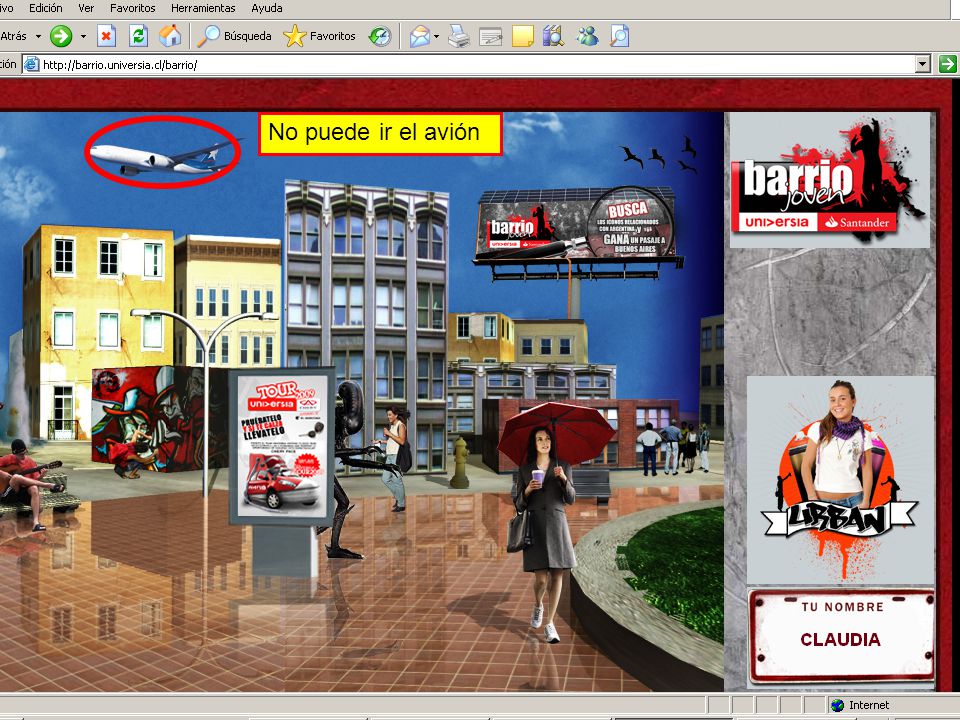Click the page with magnifier toolbar icon
Viewport: 960px width, 720px height.
[x=619, y=36]
